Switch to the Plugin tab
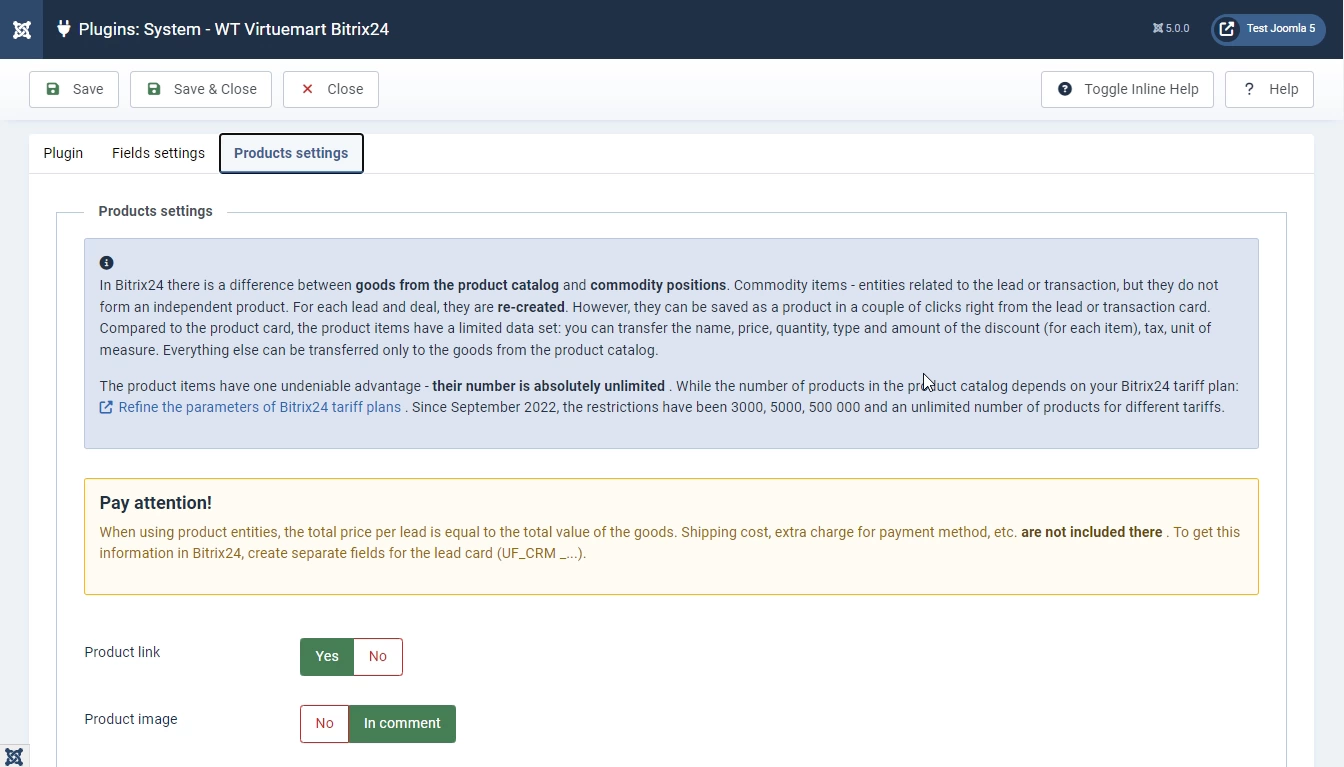The width and height of the screenshot is (1344, 767). tap(63, 153)
